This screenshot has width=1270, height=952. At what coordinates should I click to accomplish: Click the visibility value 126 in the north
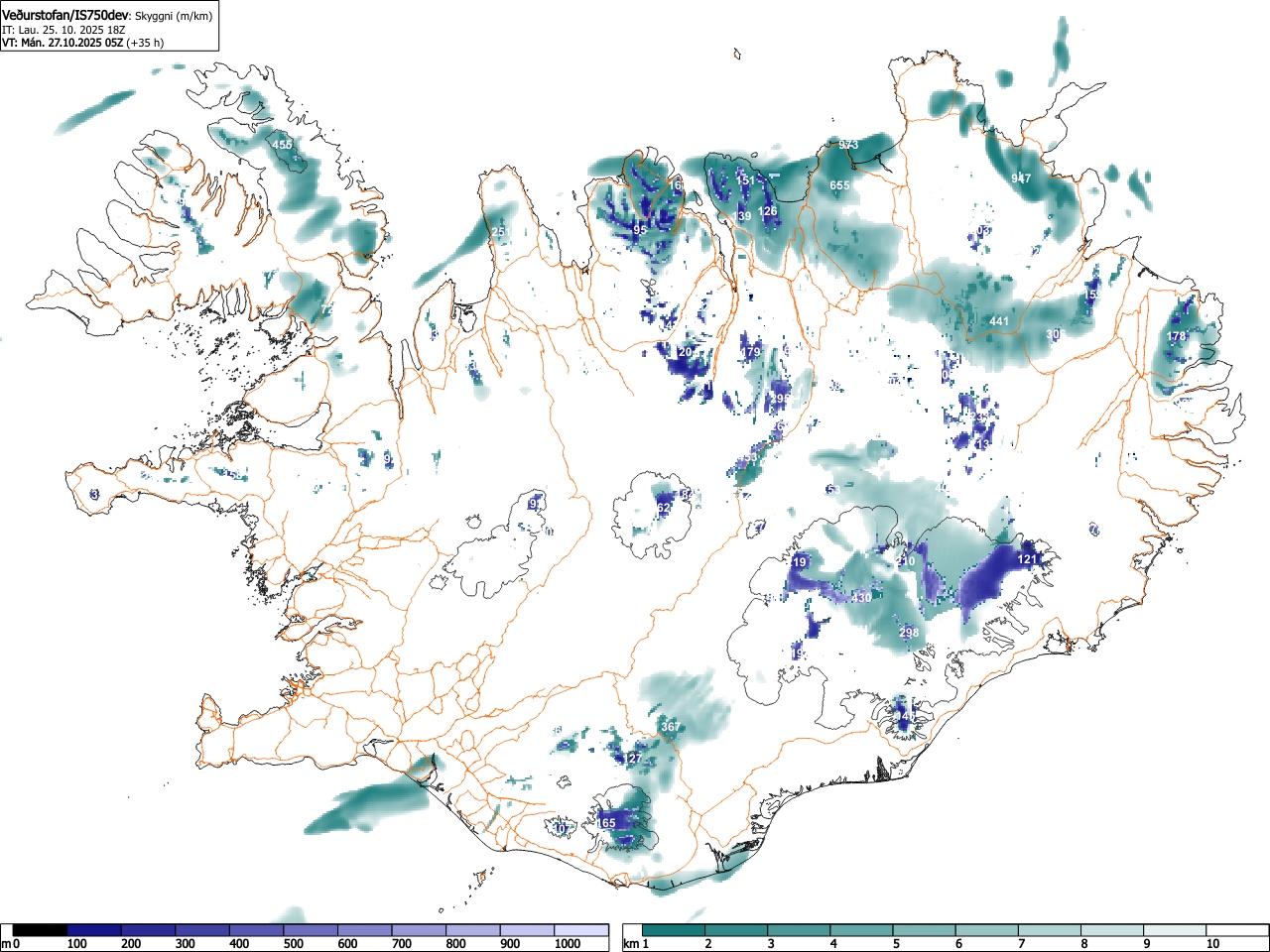[x=768, y=211]
